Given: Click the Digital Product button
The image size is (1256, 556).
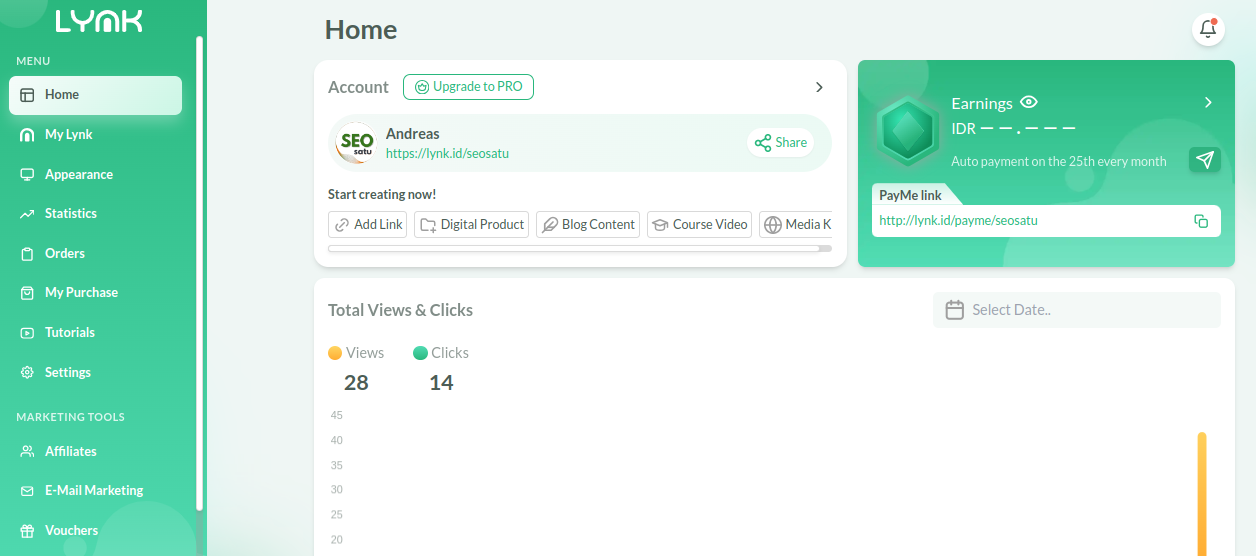Looking at the screenshot, I should tap(471, 225).
